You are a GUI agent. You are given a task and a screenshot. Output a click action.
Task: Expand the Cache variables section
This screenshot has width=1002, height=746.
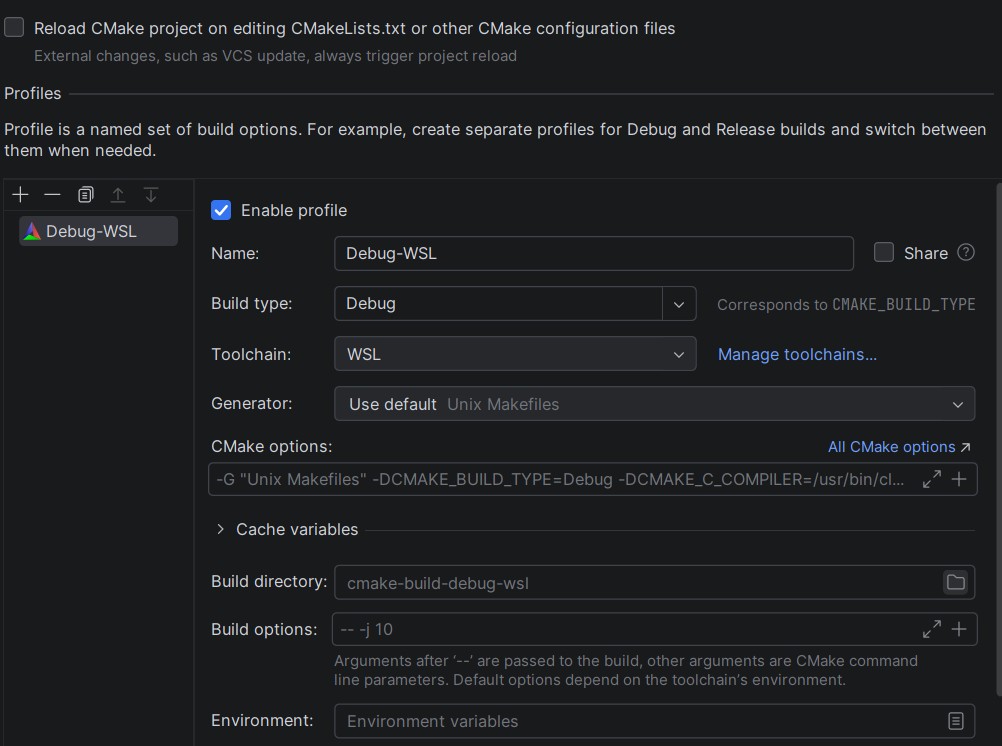coord(220,529)
